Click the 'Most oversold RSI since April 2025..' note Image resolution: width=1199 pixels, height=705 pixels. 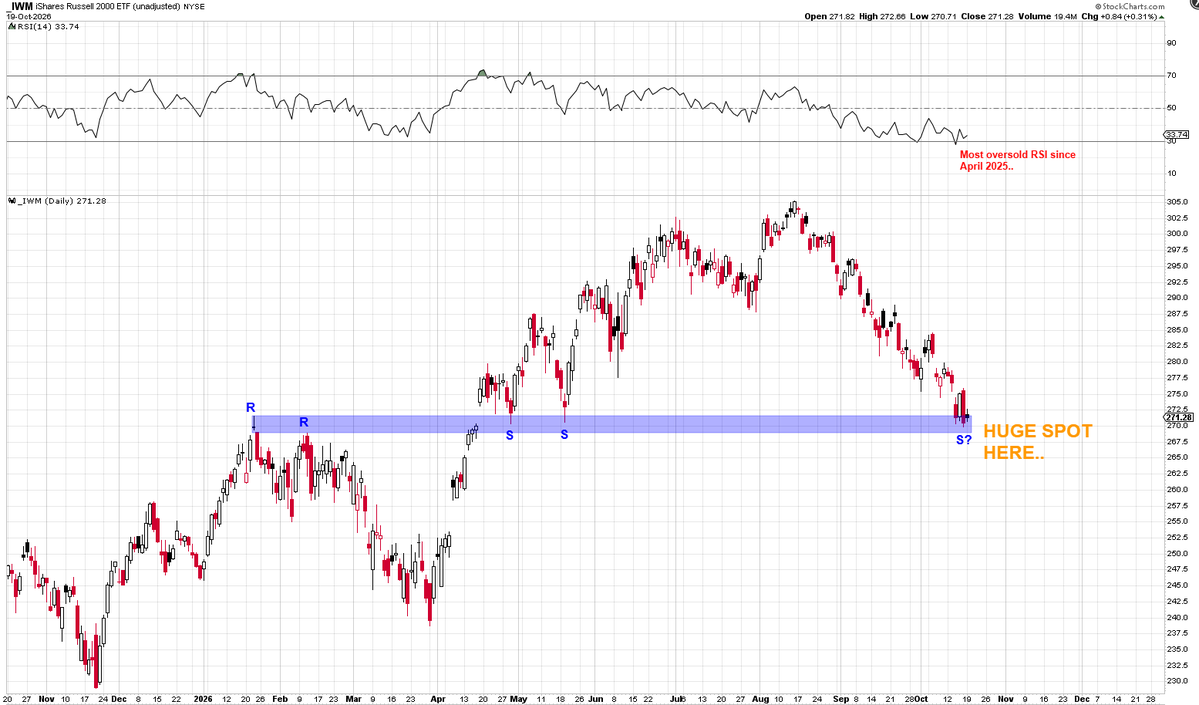1018,161
